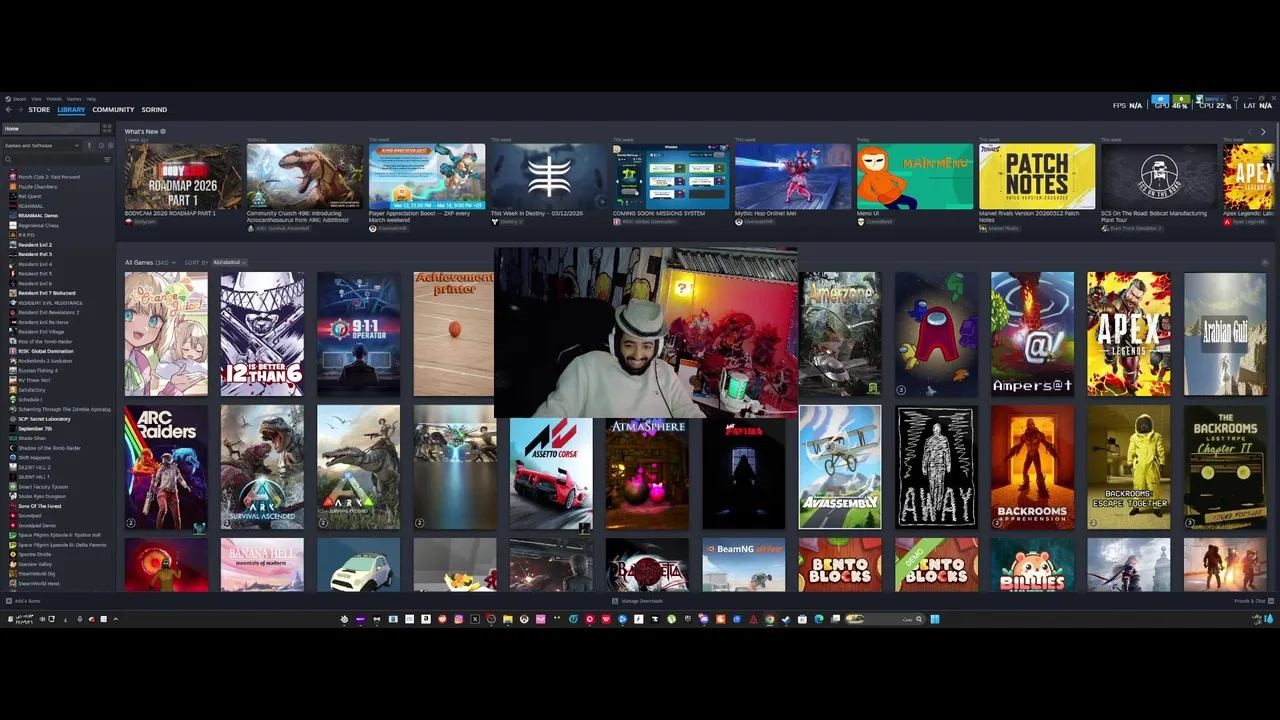Image resolution: width=1280 pixels, height=720 pixels.
Task: Click Add a Game button
Action: click(x=23, y=601)
